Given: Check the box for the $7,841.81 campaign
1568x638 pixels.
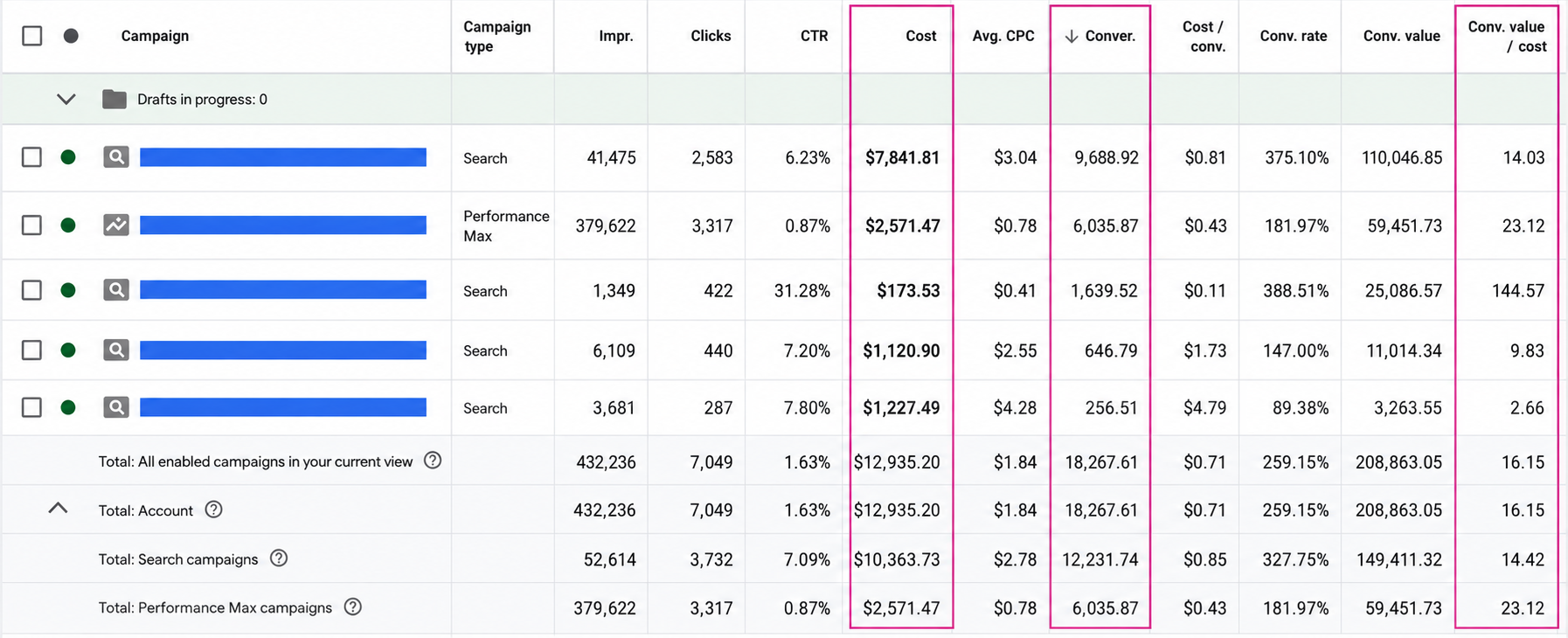Looking at the screenshot, I should 31,157.
